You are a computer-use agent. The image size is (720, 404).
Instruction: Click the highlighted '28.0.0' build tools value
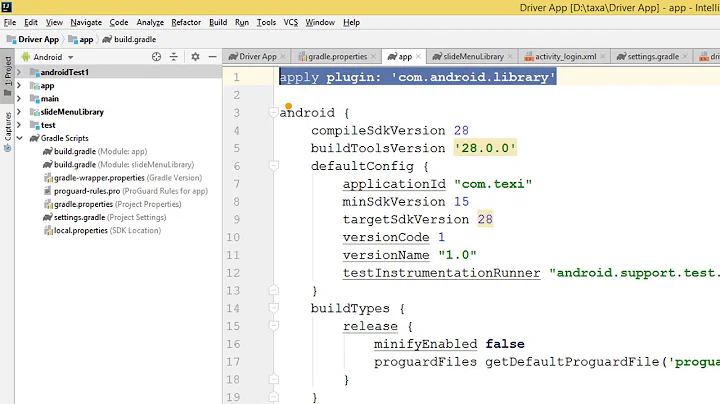point(485,148)
